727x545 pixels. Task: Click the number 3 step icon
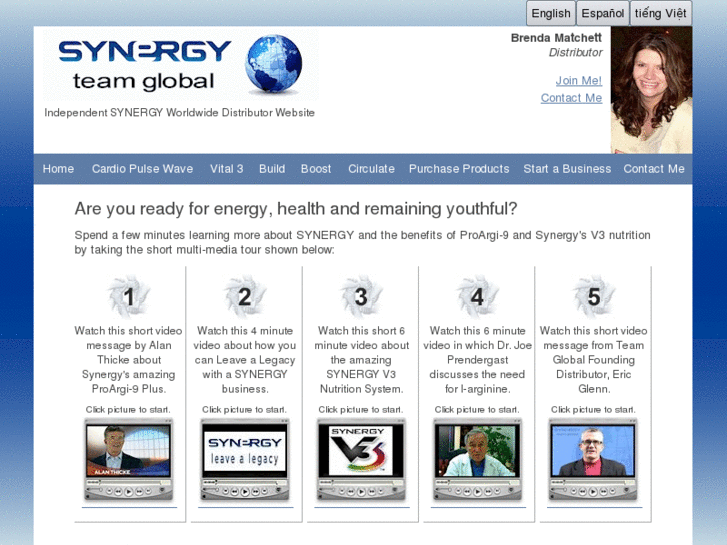(361, 297)
